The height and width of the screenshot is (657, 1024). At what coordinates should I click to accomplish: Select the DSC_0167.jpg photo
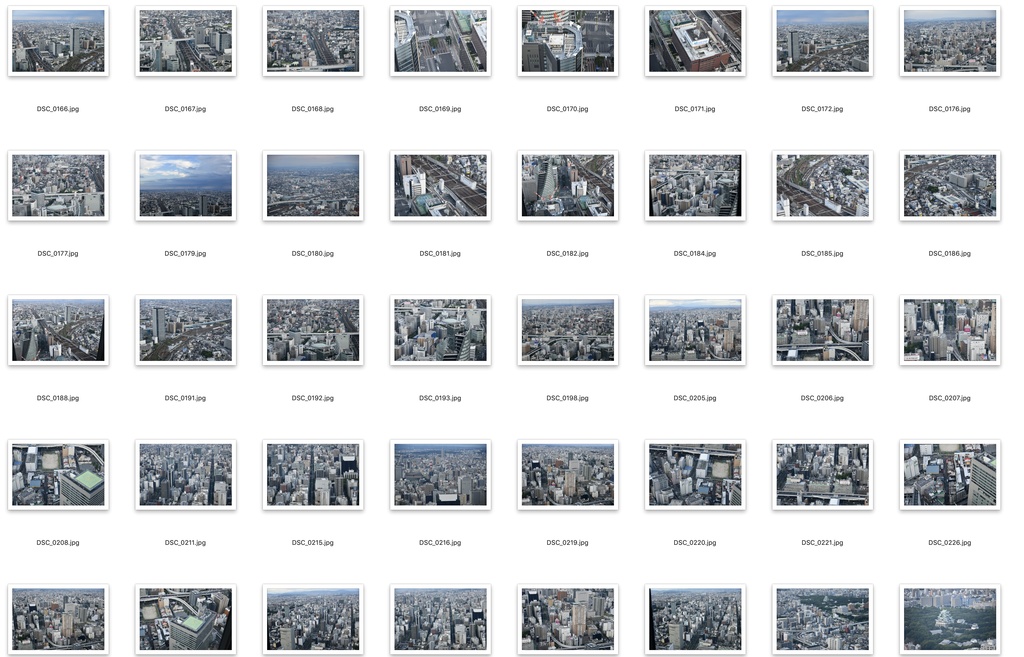click(185, 41)
